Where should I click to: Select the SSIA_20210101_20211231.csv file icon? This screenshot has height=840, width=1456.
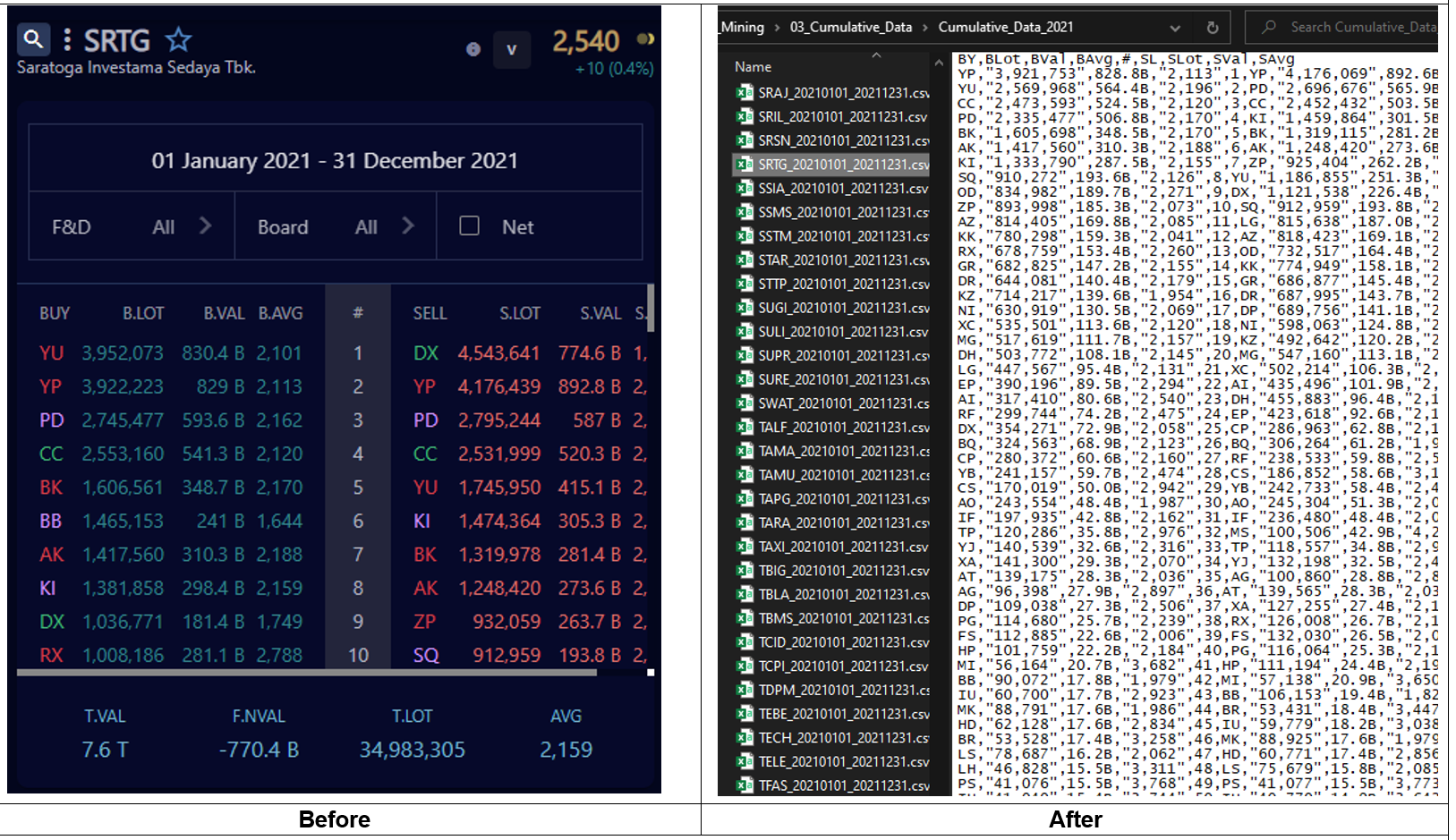click(x=745, y=188)
